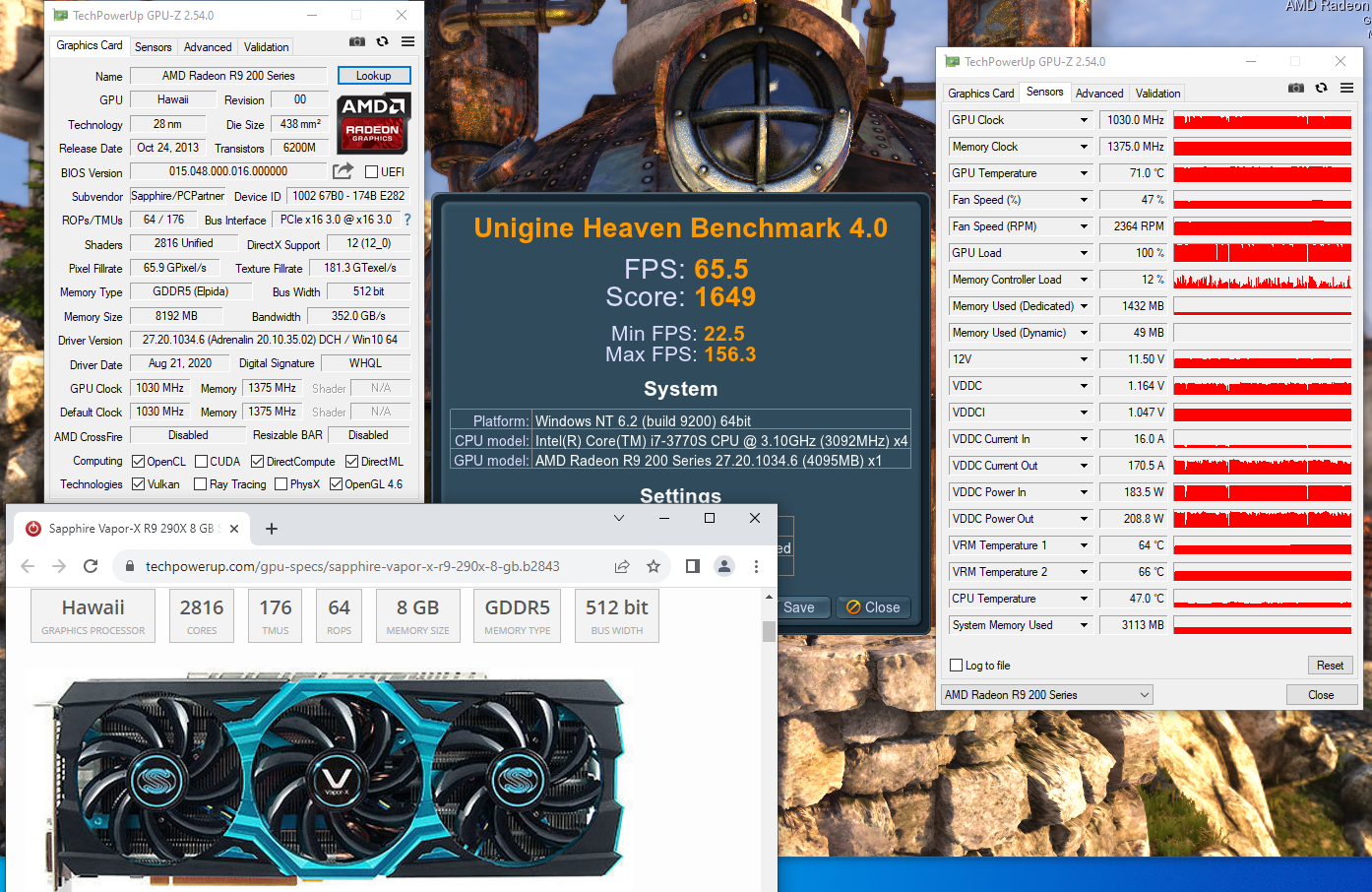Open the GPU Temperature sensor dropdown
The height and width of the screenshot is (892, 1372).
1084,173
